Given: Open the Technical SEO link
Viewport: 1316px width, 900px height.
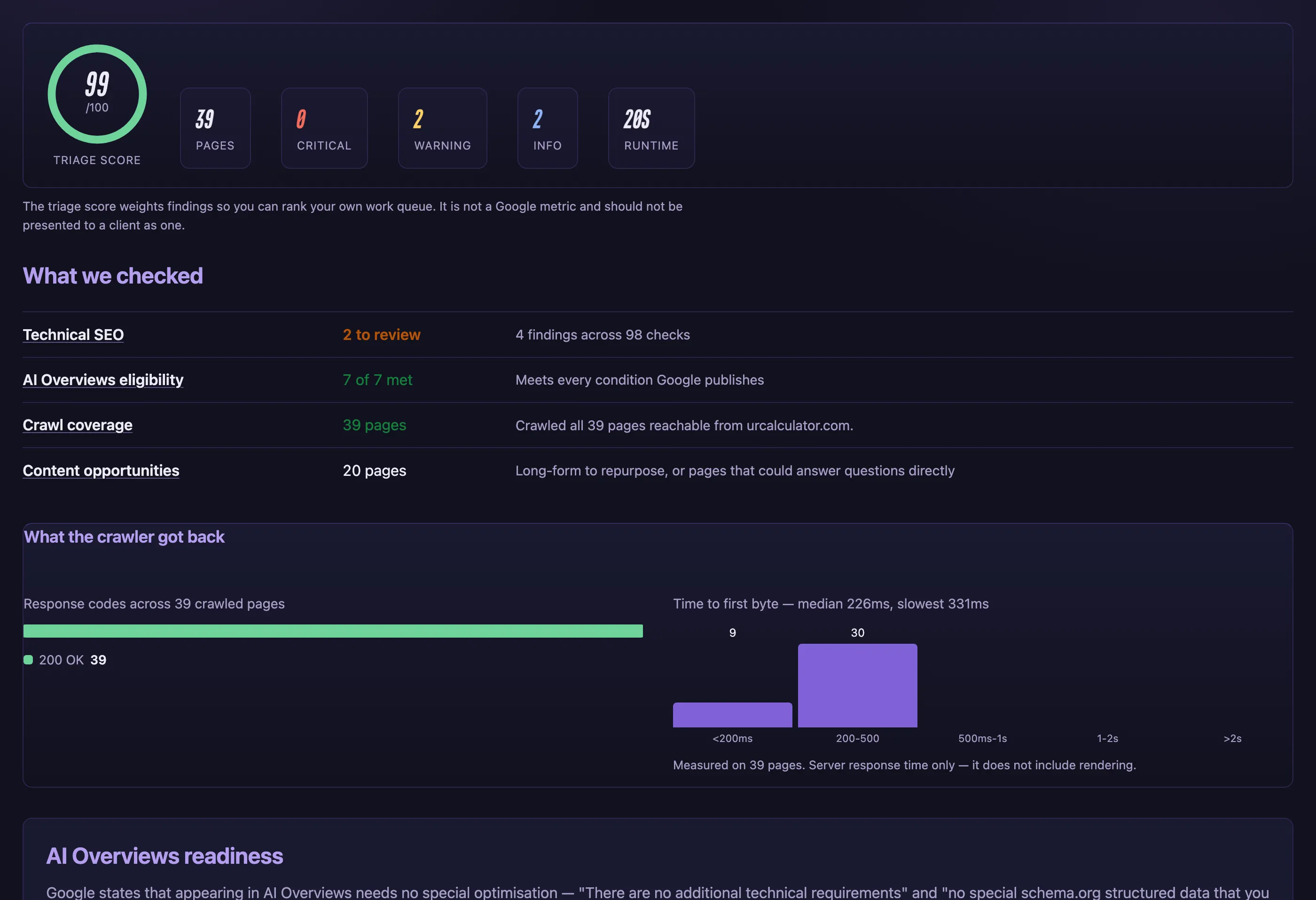Looking at the screenshot, I should 73,335.
